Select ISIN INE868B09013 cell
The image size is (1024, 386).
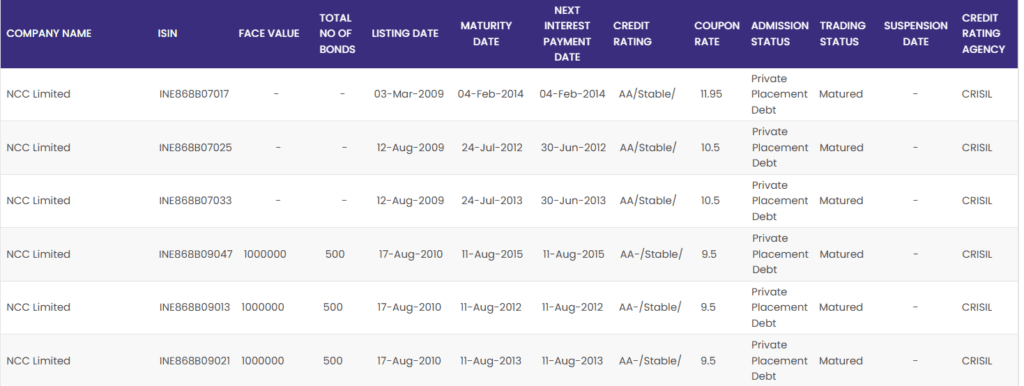195,307
